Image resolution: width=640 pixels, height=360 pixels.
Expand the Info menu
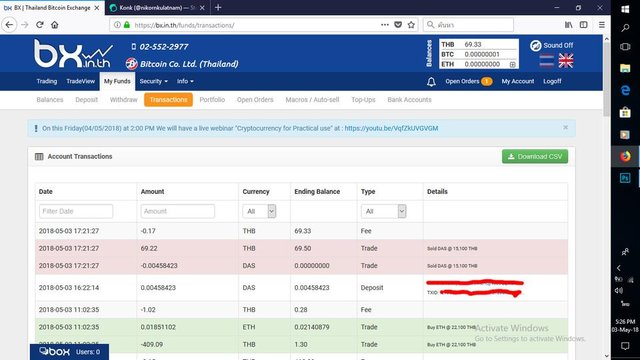point(185,81)
